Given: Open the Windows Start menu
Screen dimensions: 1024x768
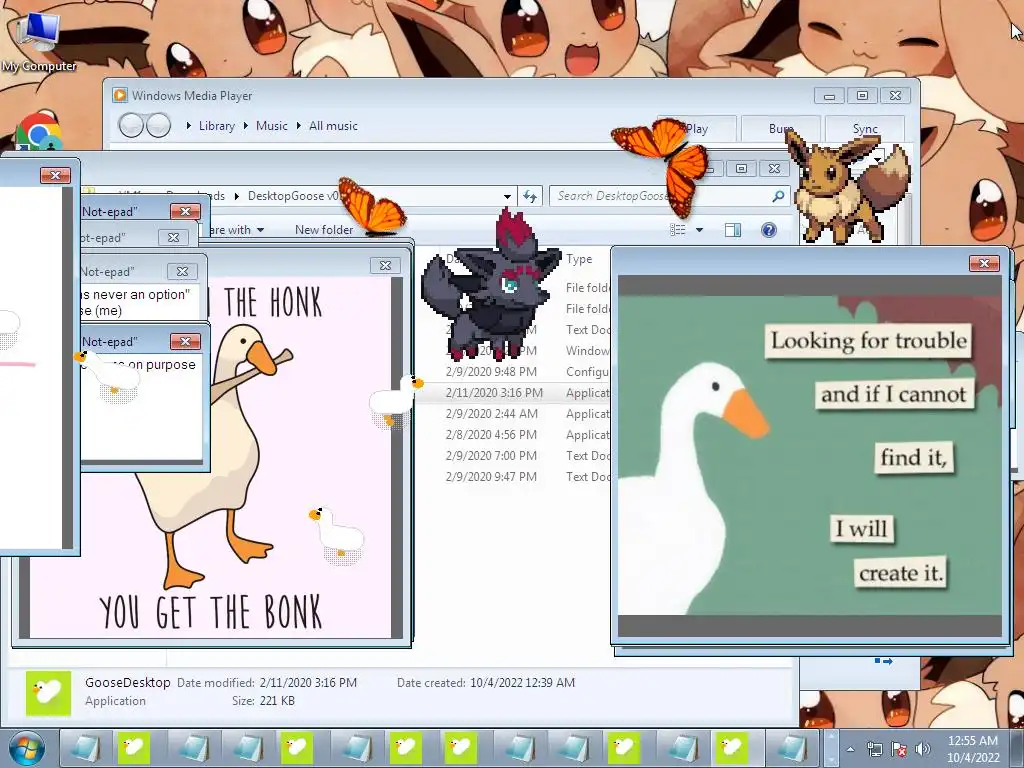Looking at the screenshot, I should point(26,748).
